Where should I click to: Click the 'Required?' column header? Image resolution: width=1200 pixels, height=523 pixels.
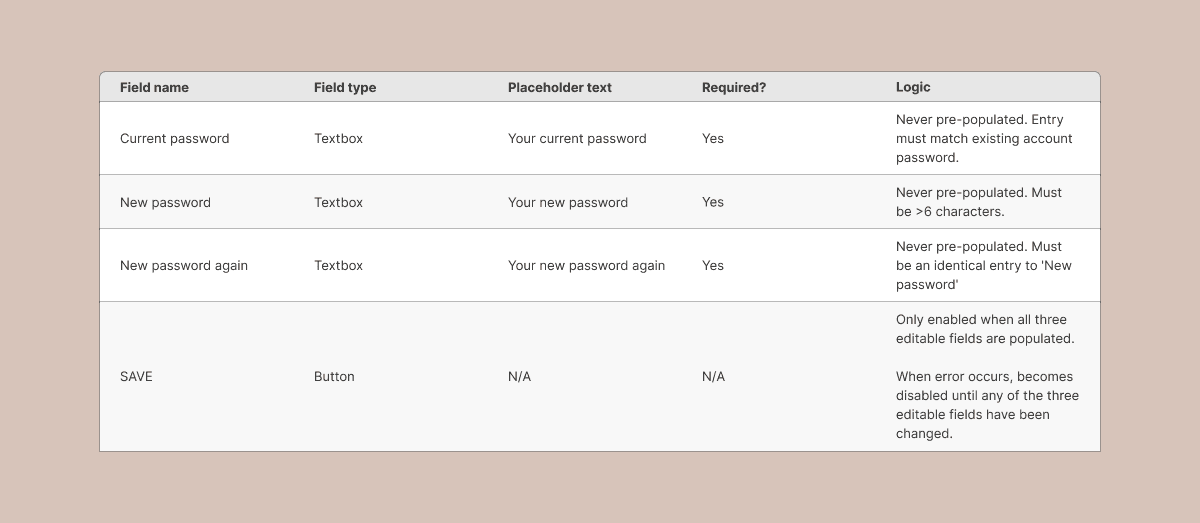(734, 87)
